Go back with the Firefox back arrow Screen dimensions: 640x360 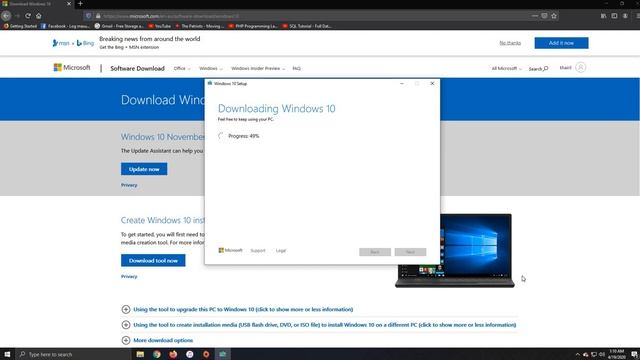point(6,16)
